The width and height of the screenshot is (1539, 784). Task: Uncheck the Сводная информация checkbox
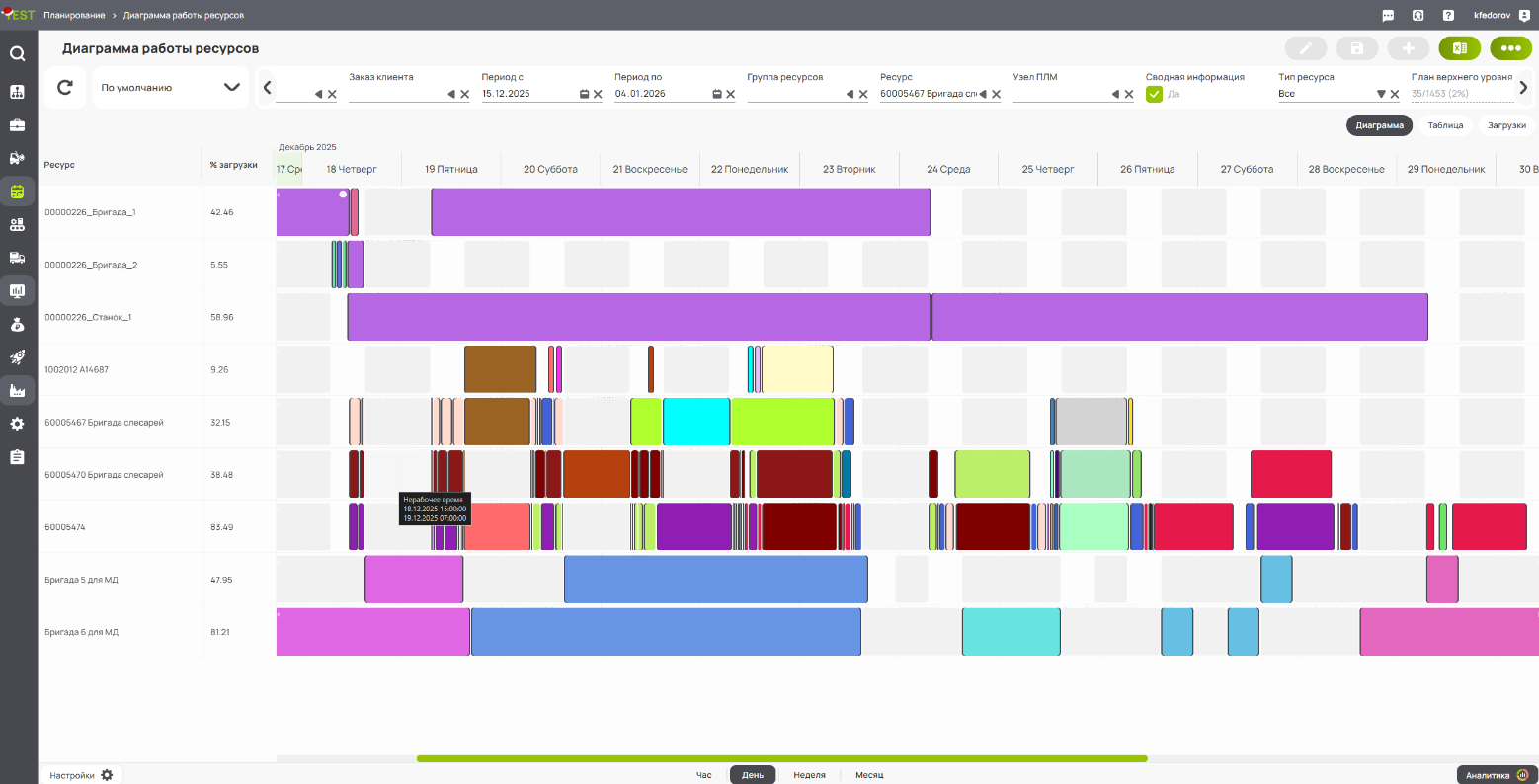(x=1154, y=94)
